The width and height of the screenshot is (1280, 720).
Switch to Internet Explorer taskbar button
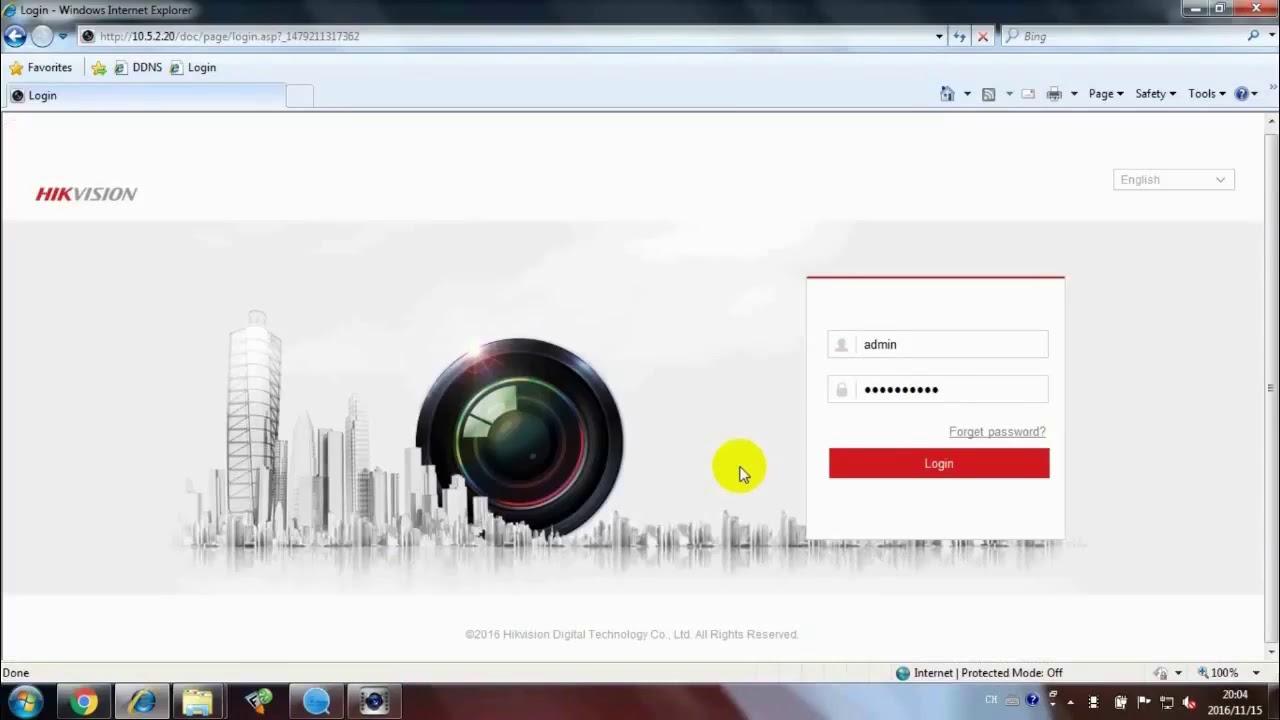[x=142, y=702]
